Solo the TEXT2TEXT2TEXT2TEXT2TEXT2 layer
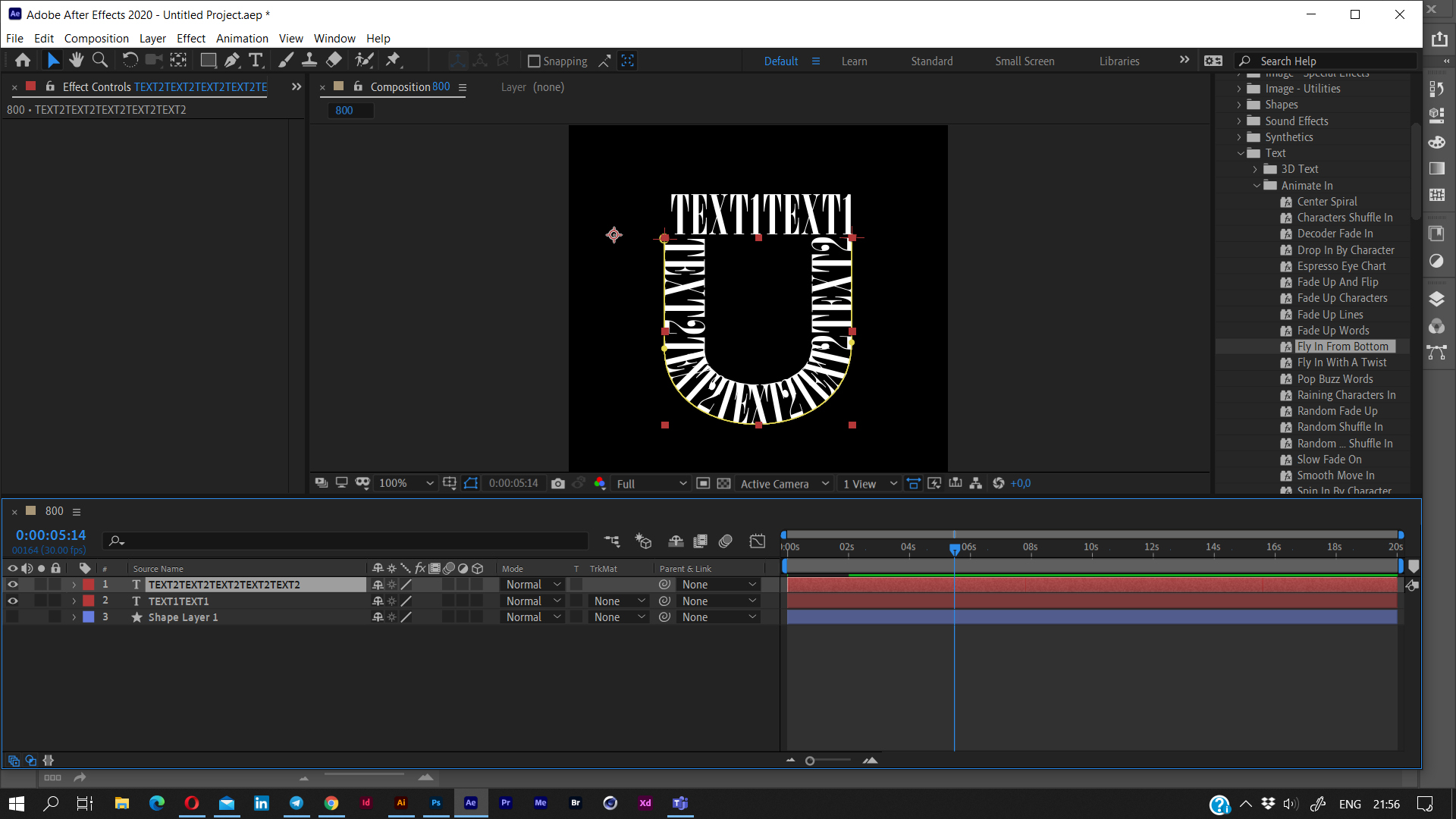 click(42, 585)
